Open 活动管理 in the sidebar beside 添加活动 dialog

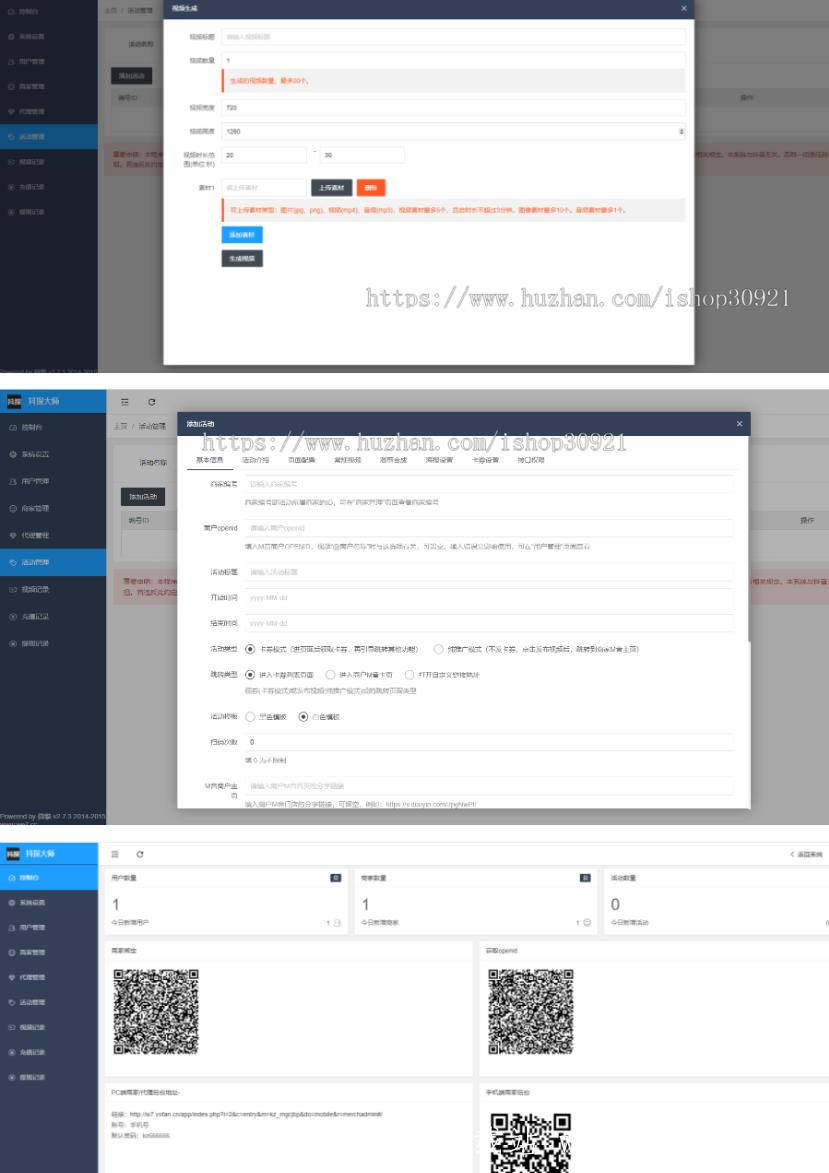(x=53, y=563)
